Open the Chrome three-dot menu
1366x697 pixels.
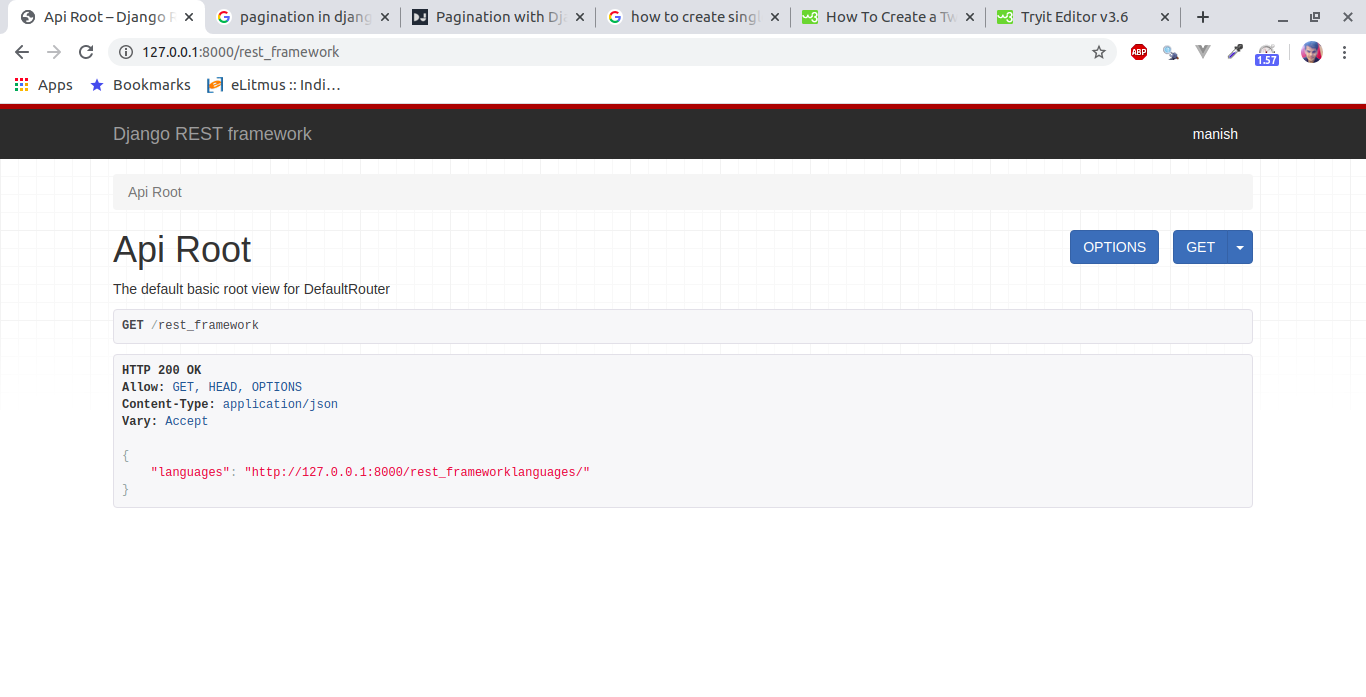(1343, 52)
